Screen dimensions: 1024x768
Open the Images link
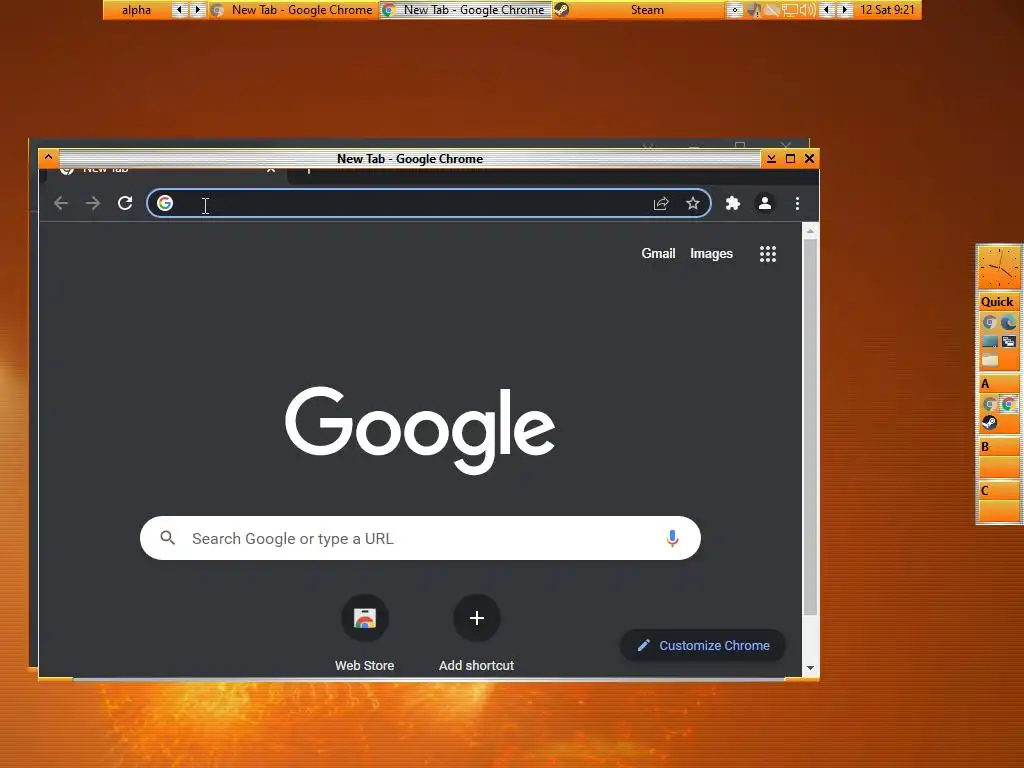click(711, 253)
